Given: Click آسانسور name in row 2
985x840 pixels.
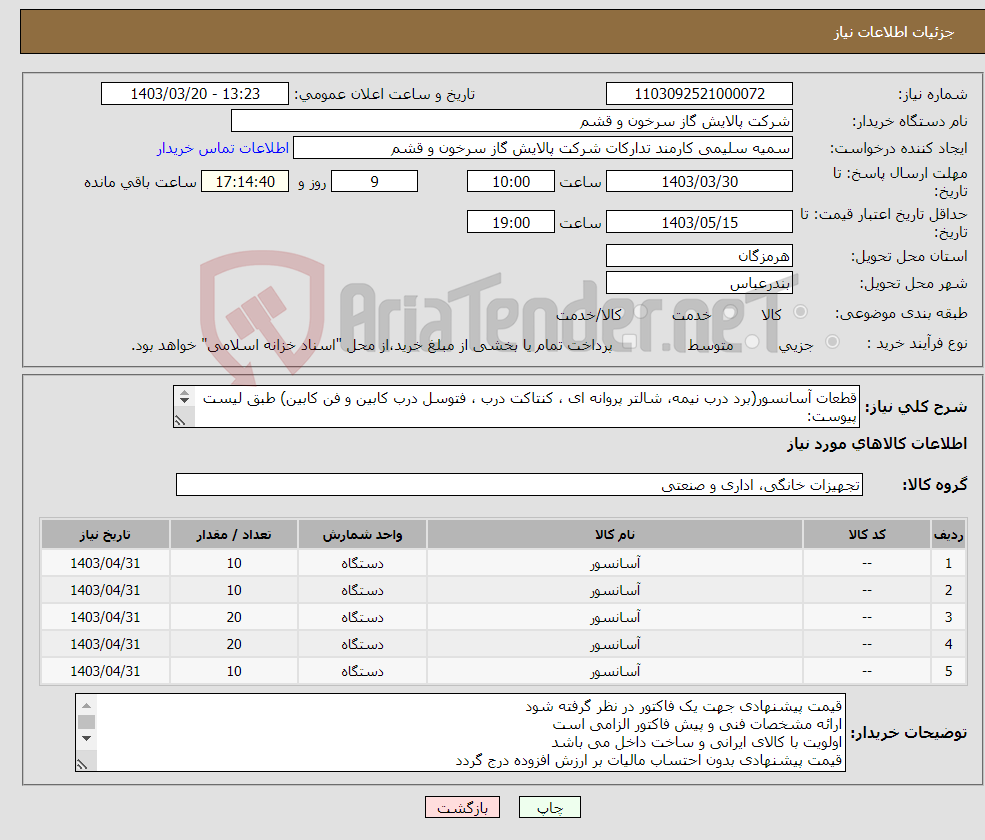Looking at the screenshot, I should tap(615, 591).
